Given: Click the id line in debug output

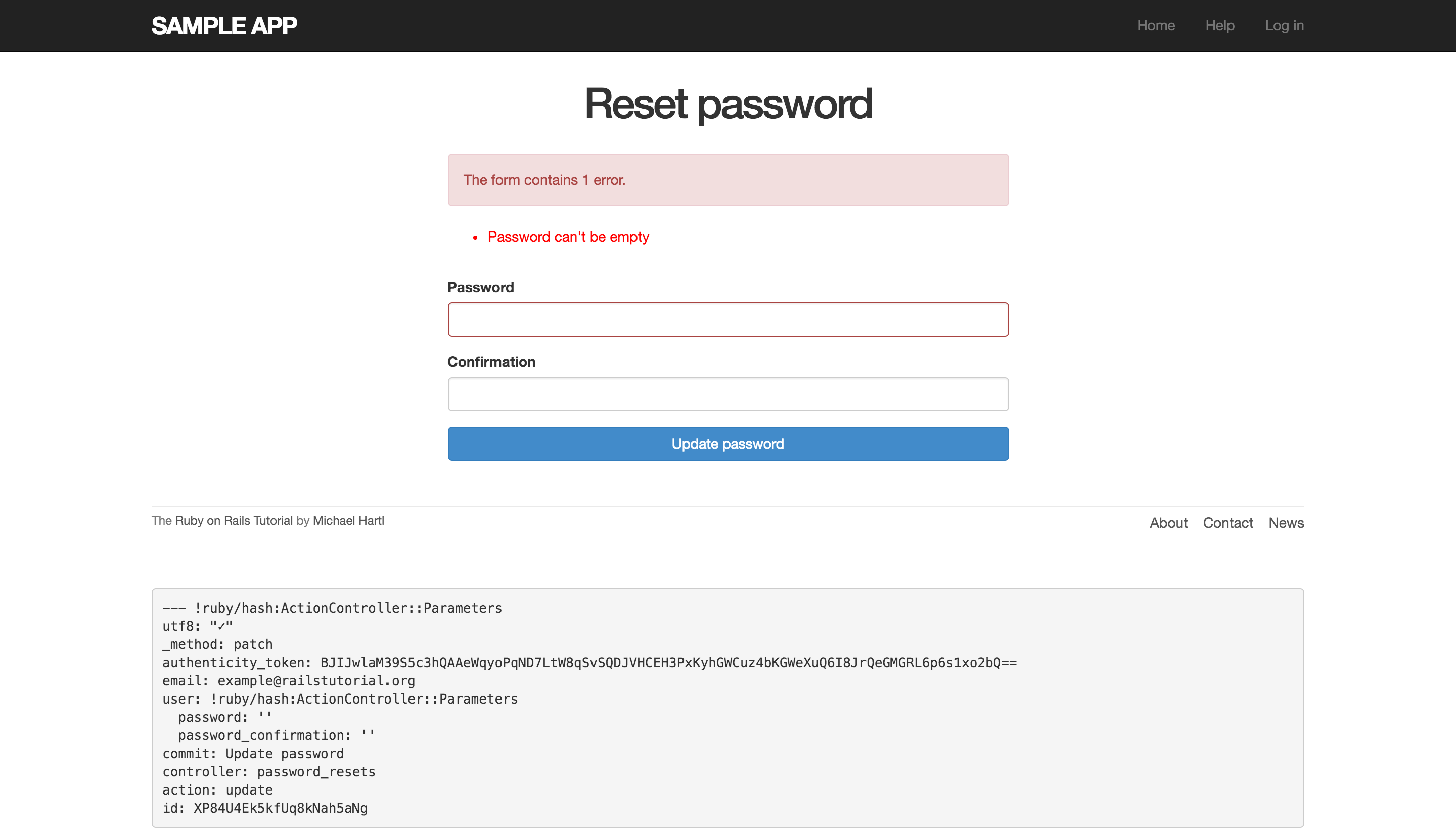Looking at the screenshot, I should (x=265, y=808).
